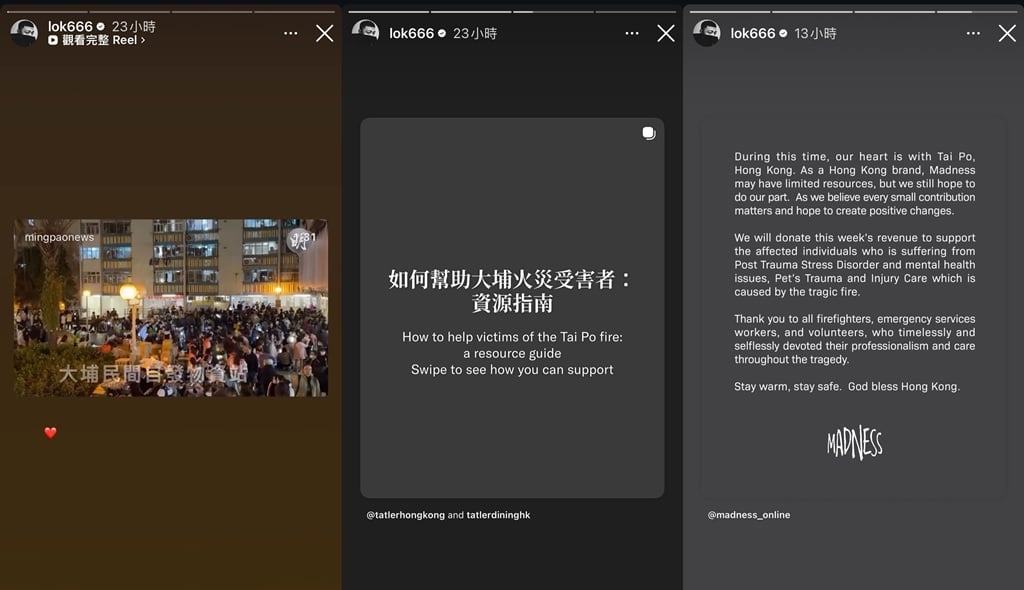The width and height of the screenshot is (1024, 590).
Task: Select the crowd video of 大埔民間自發物資站
Action: pyautogui.click(x=170, y=305)
